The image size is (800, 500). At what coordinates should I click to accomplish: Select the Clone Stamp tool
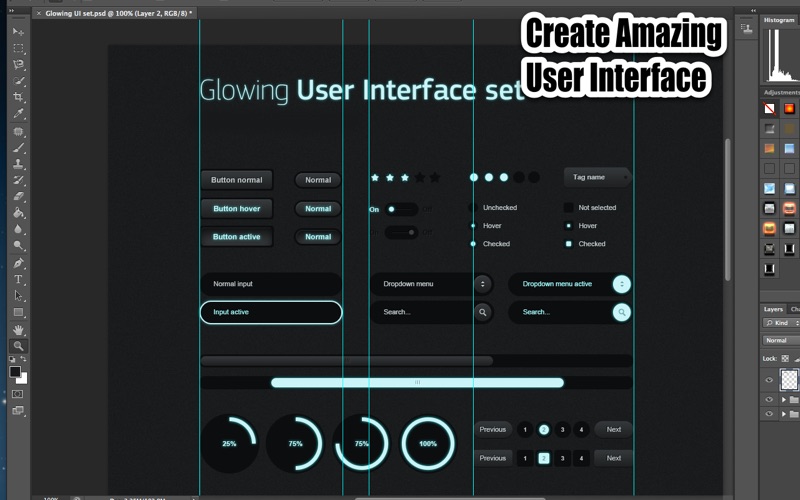point(18,164)
